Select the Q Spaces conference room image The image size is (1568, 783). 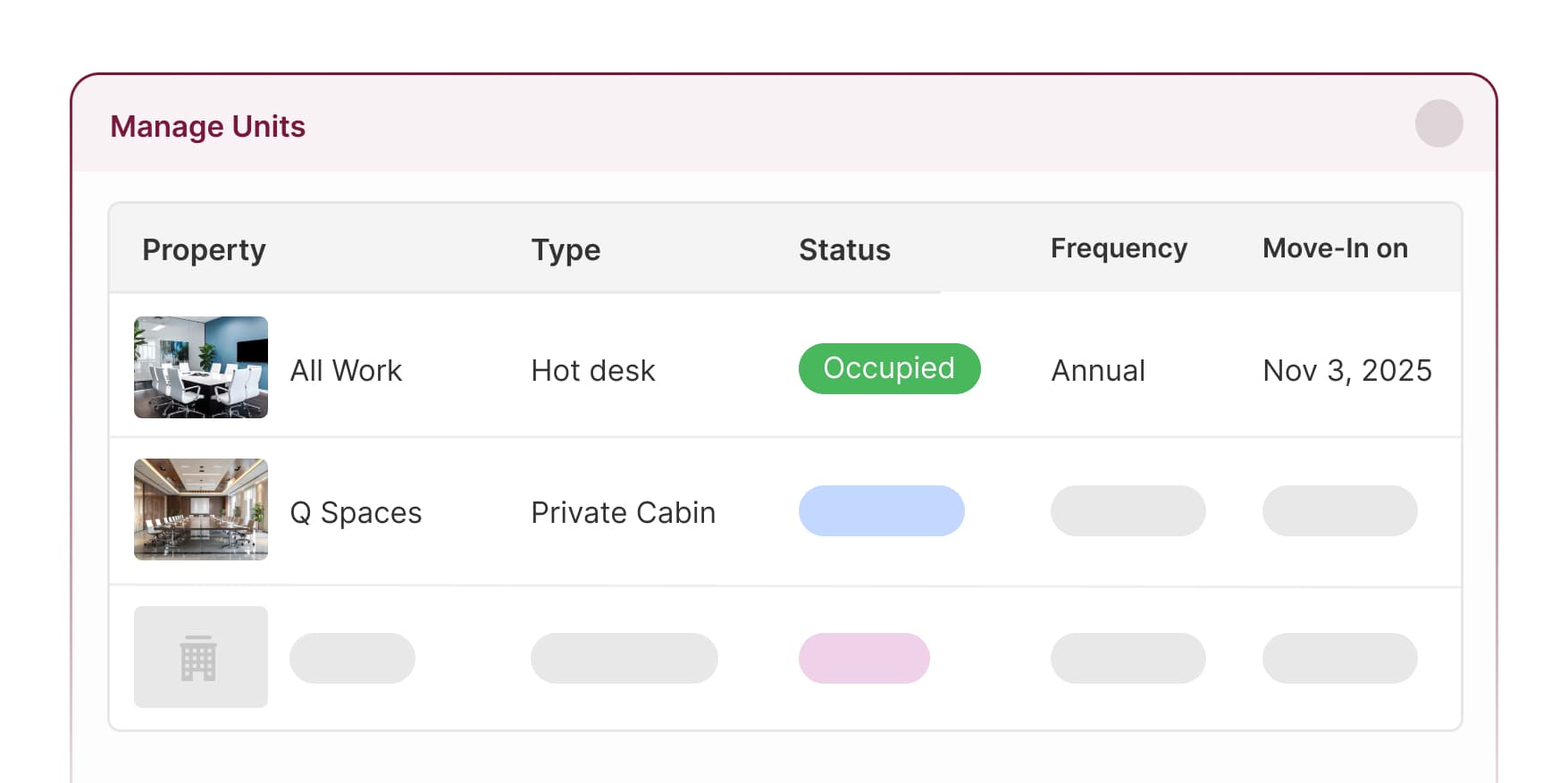point(200,509)
